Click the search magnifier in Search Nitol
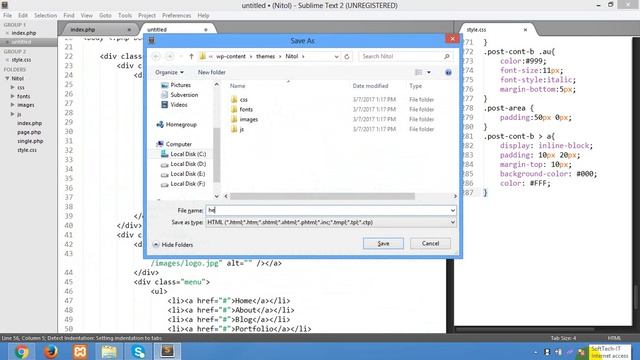Image resolution: width=640 pixels, height=360 pixels. click(447, 56)
